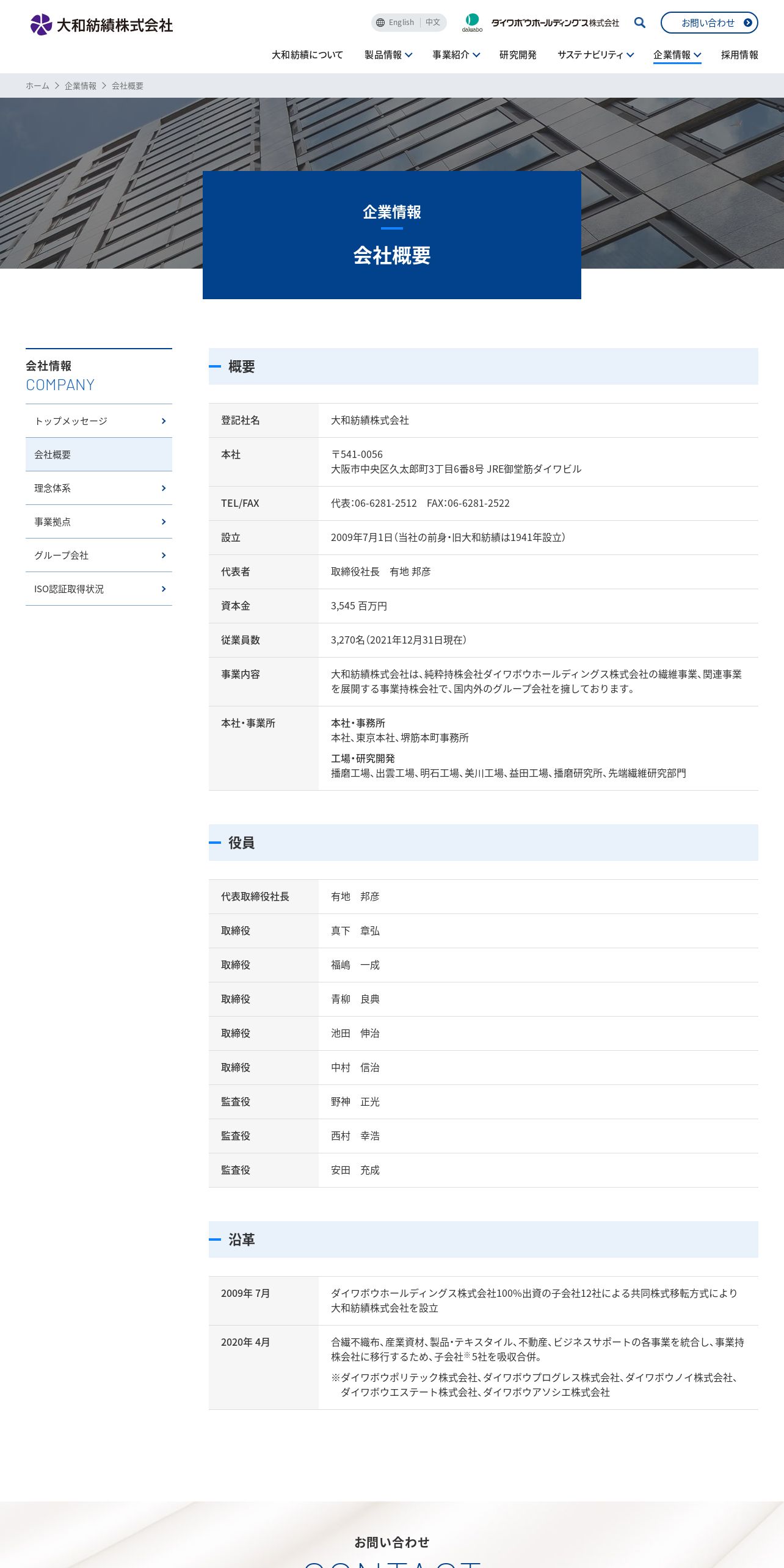Click auditor name 安田 充成

[x=355, y=1170]
